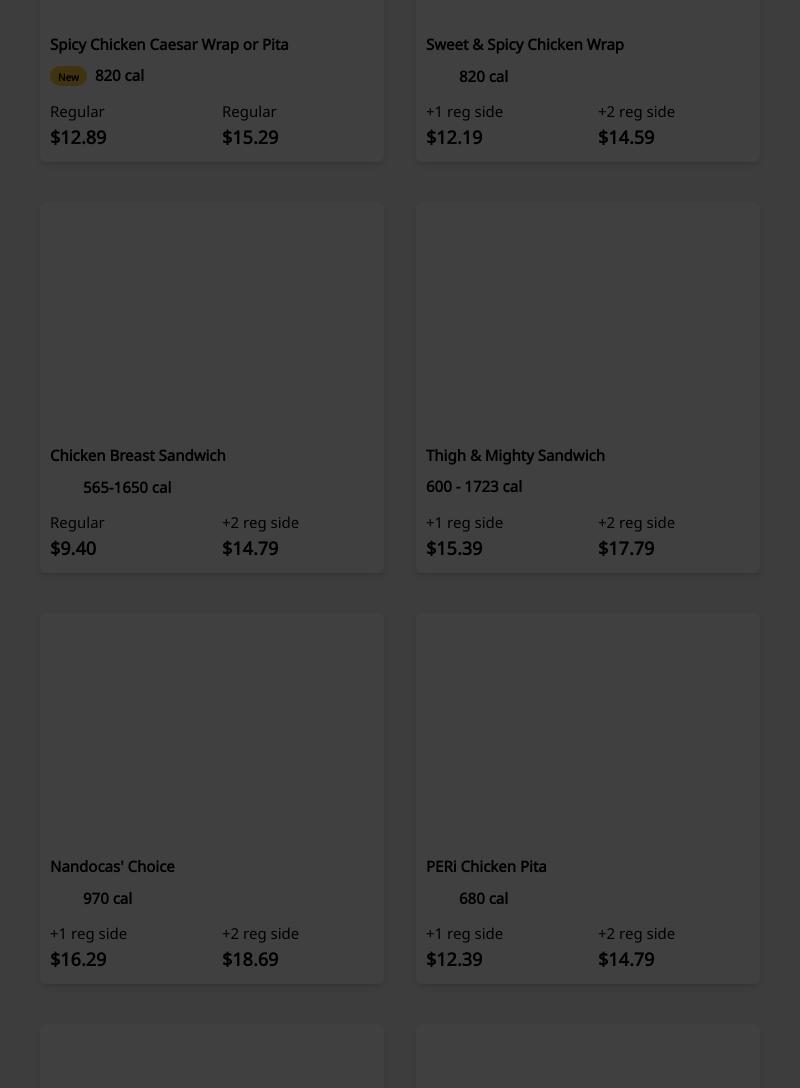Click the PERi Chicken Pita image area
The image size is (800, 1088).
(x=588, y=731)
